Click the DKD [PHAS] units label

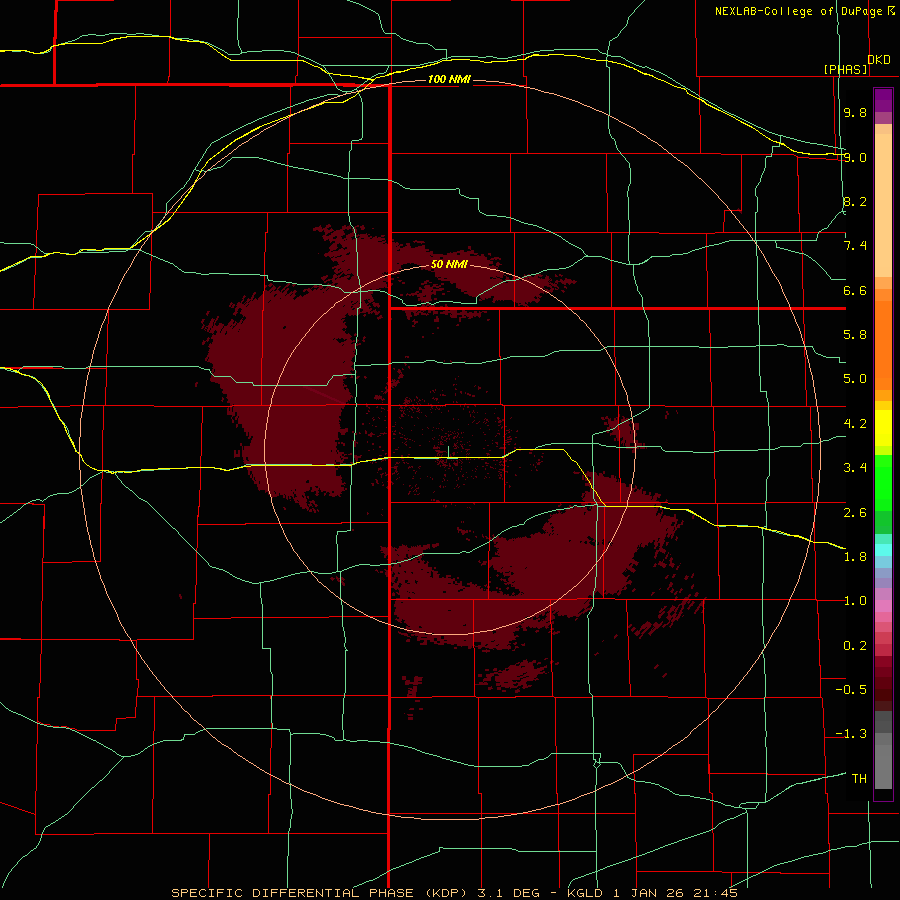[856, 64]
